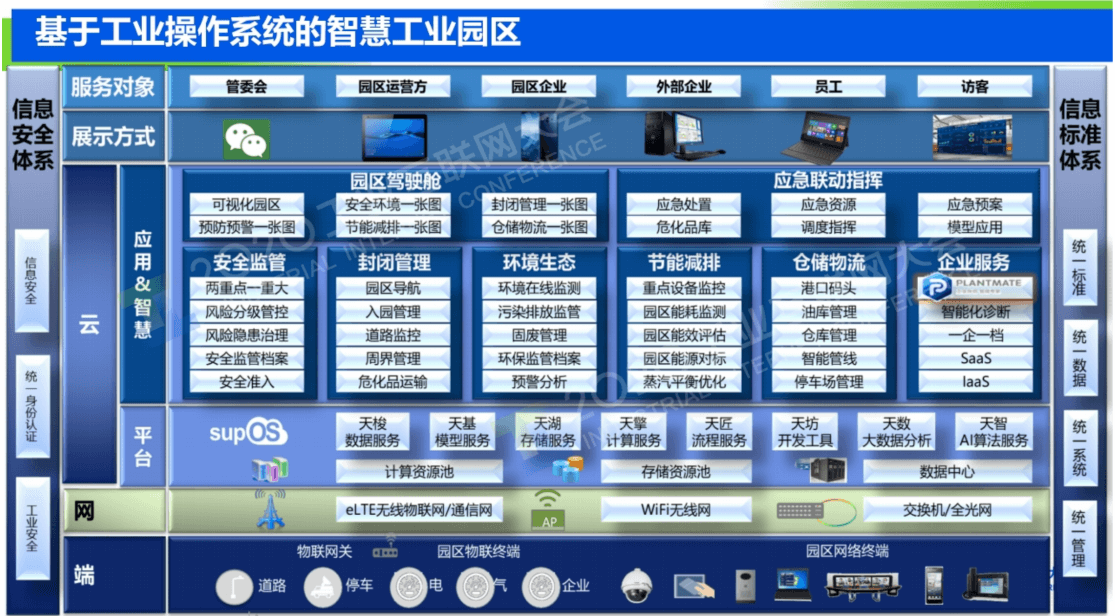Viewport: 1115px width, 616px height.
Task: Click the parking car icon
Action: pyautogui.click(x=323, y=586)
